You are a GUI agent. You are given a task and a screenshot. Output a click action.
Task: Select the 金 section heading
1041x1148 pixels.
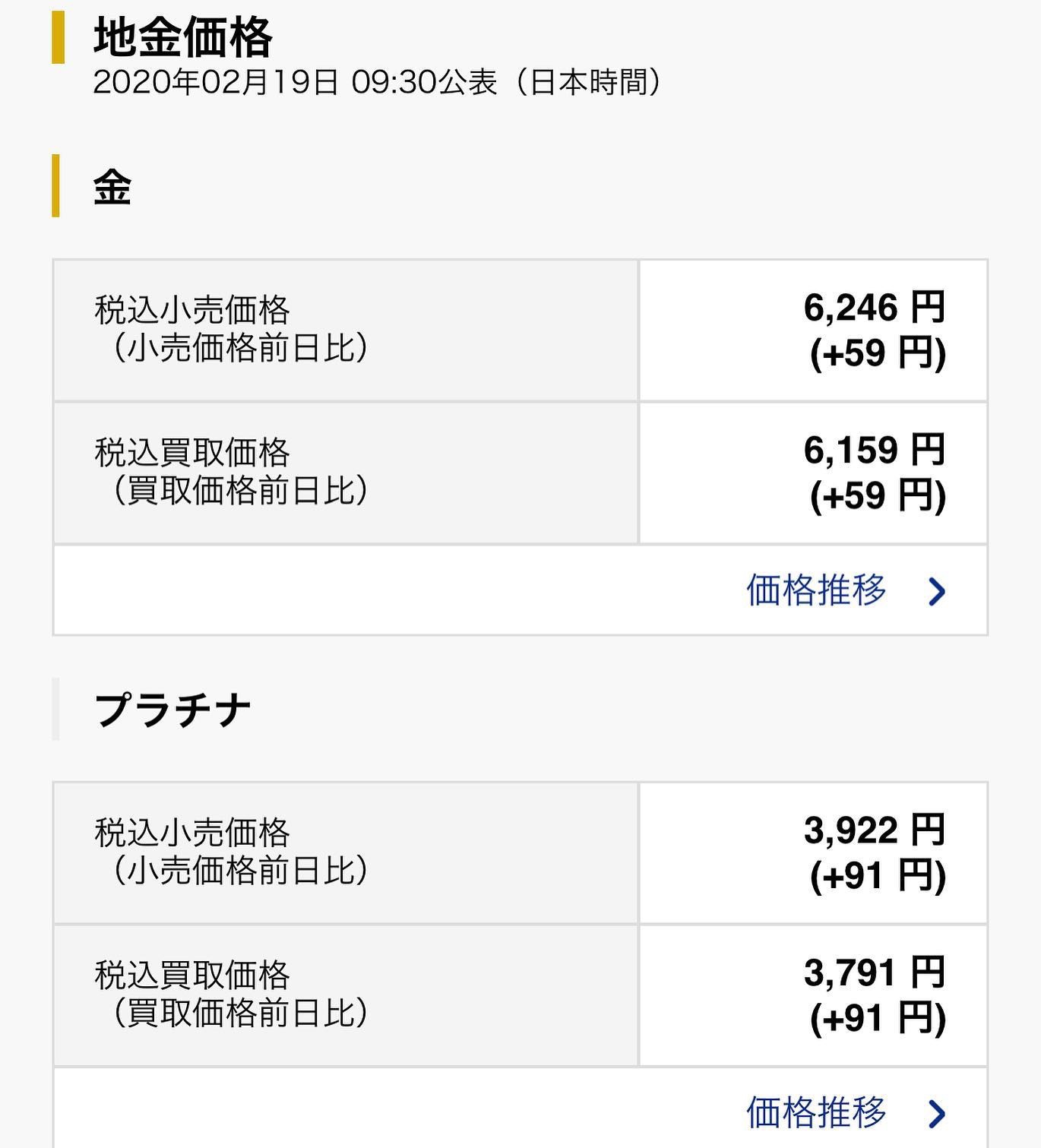(112, 187)
